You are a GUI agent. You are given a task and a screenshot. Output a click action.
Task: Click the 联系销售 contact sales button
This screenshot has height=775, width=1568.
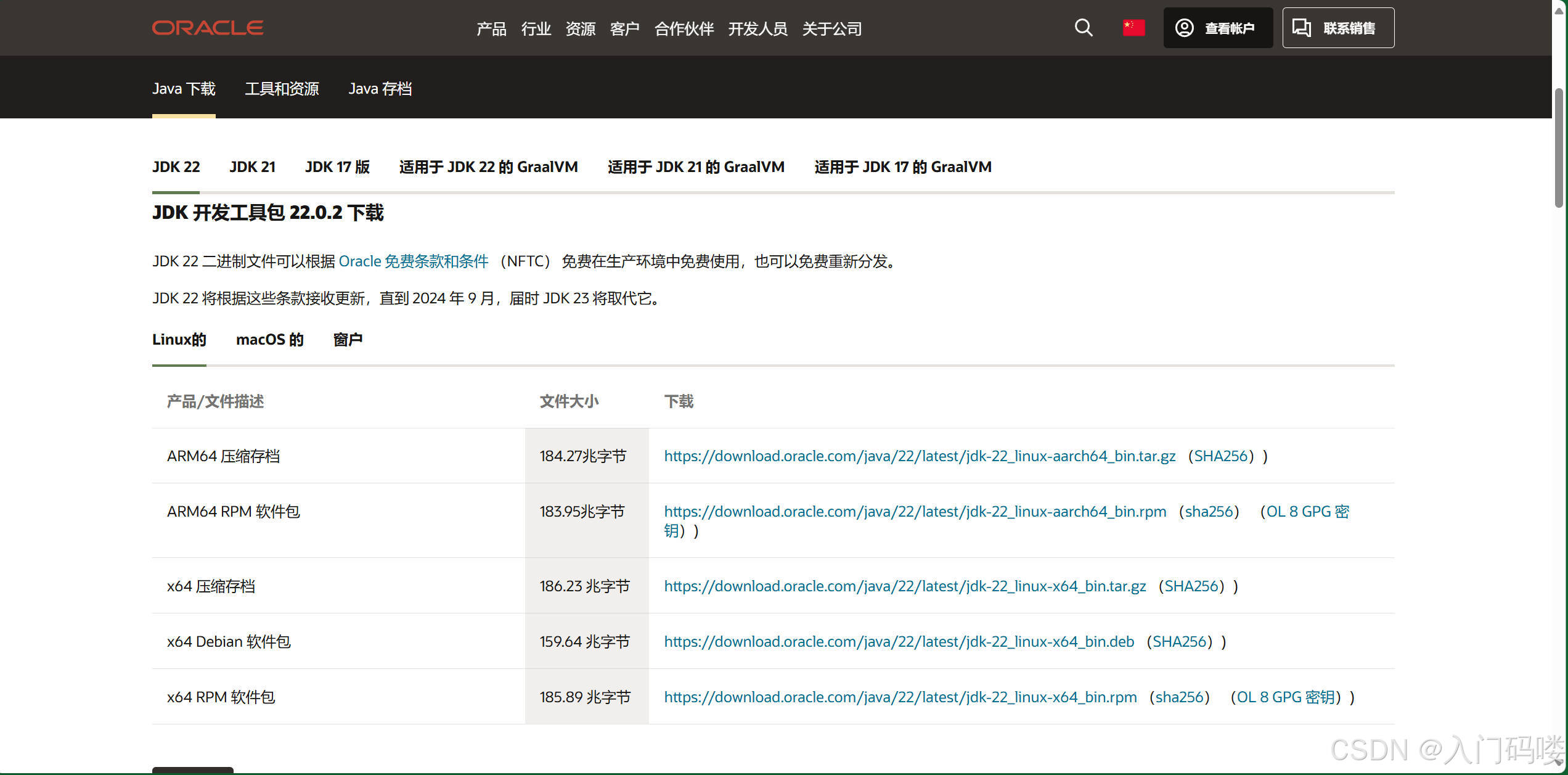point(1337,28)
